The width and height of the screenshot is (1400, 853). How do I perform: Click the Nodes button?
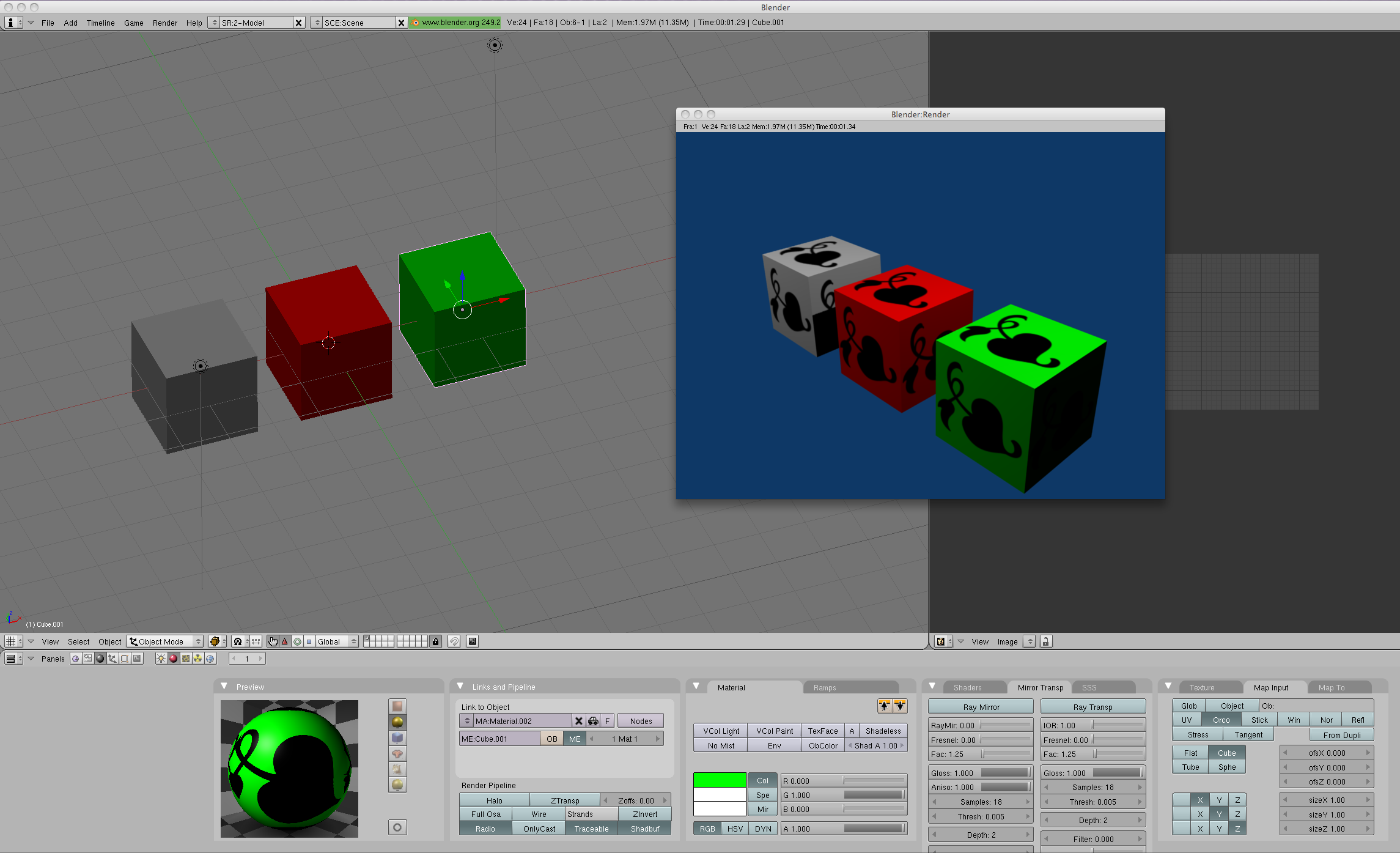click(x=640, y=721)
